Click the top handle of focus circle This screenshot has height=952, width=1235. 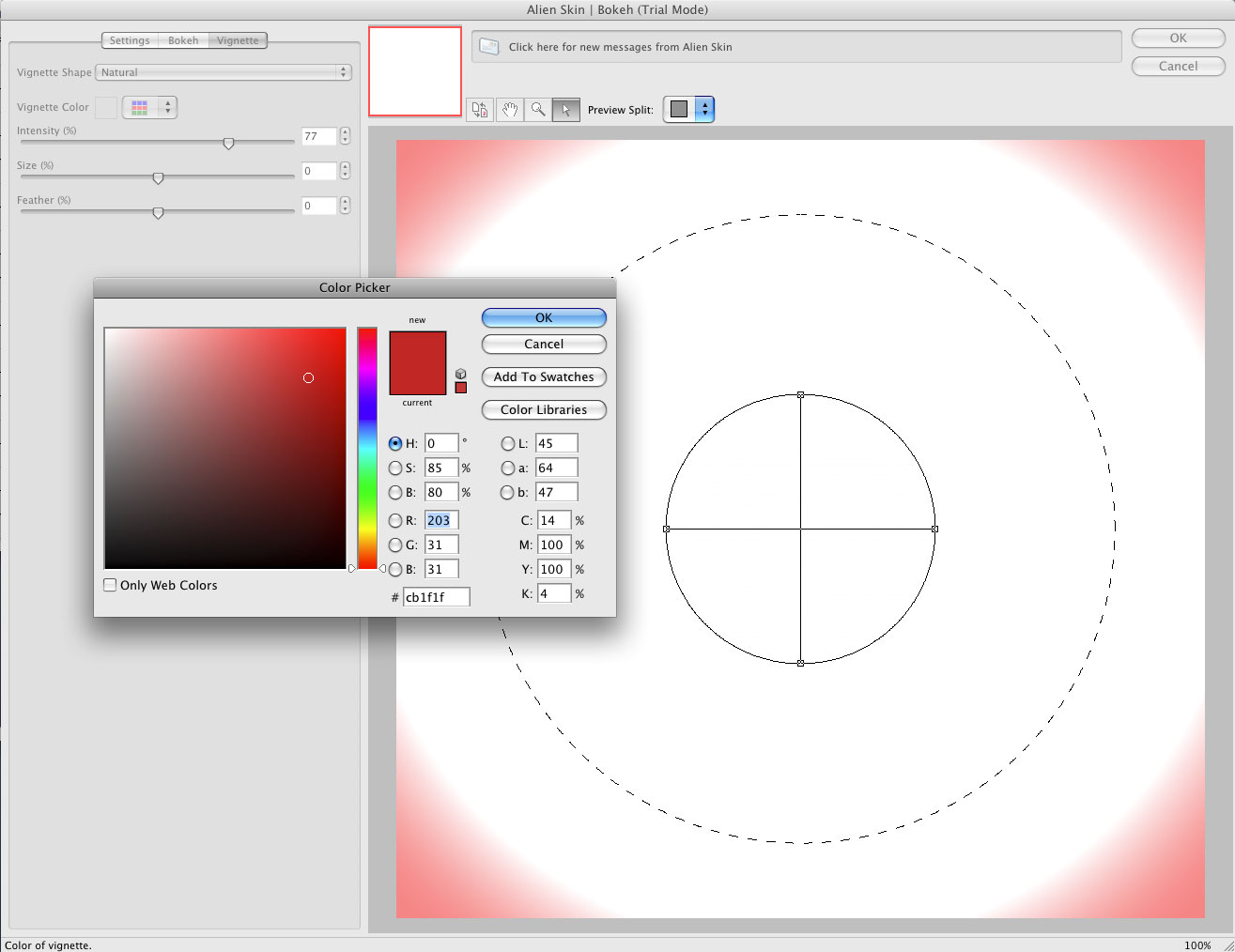point(800,394)
